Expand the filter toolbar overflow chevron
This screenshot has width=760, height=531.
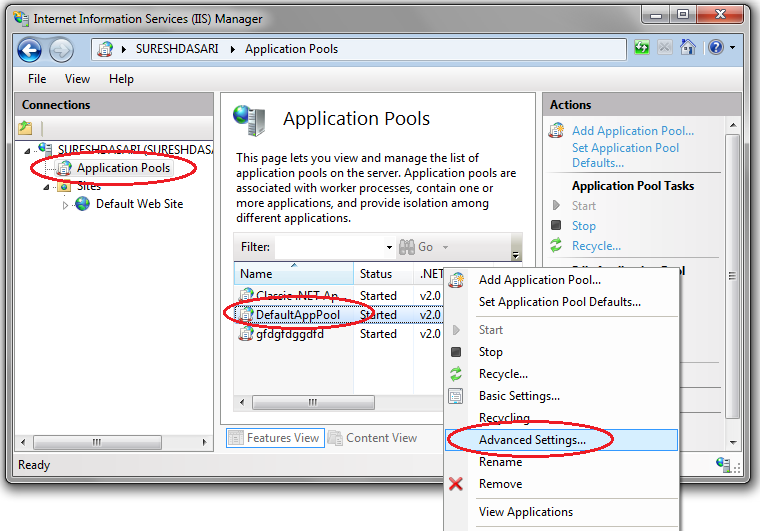pos(516,254)
